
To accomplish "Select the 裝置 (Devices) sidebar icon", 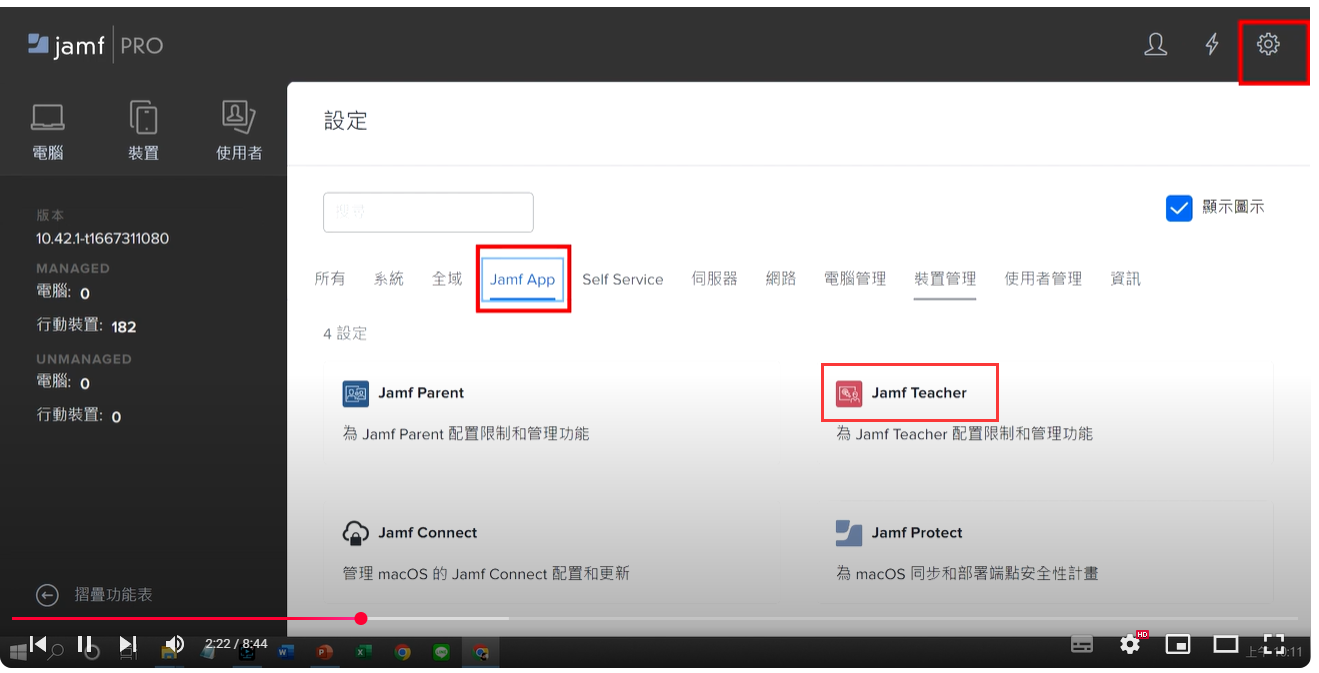I will point(144,130).
